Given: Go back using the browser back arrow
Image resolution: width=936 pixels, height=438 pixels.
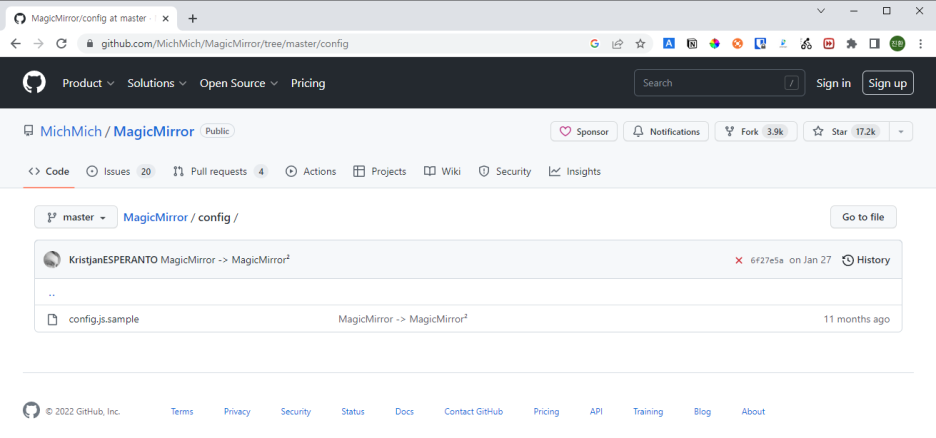Looking at the screenshot, I should (16, 44).
